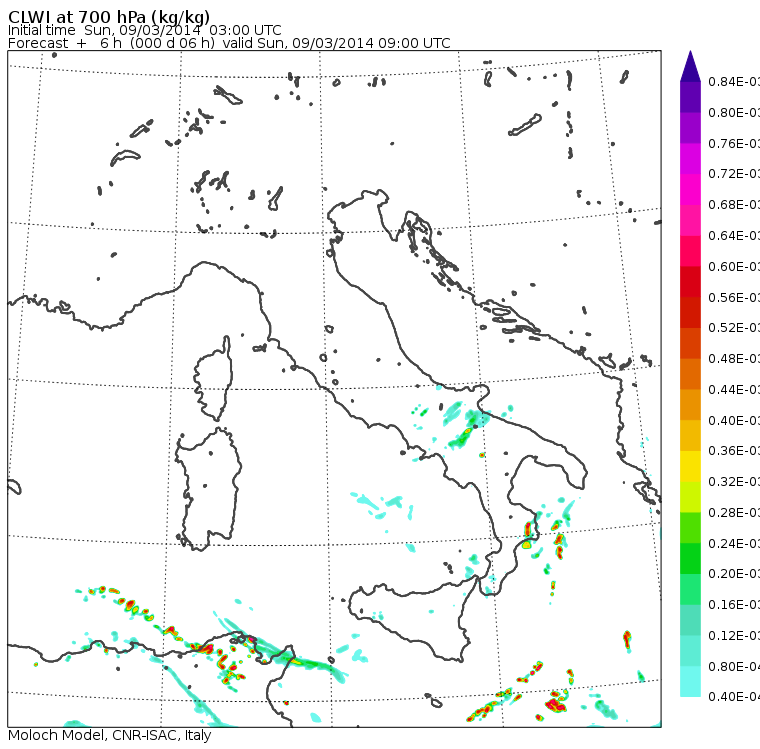The height and width of the screenshot is (749, 760).
Task: Click the 0.48E-03 colorbar label
Action: tap(734, 359)
